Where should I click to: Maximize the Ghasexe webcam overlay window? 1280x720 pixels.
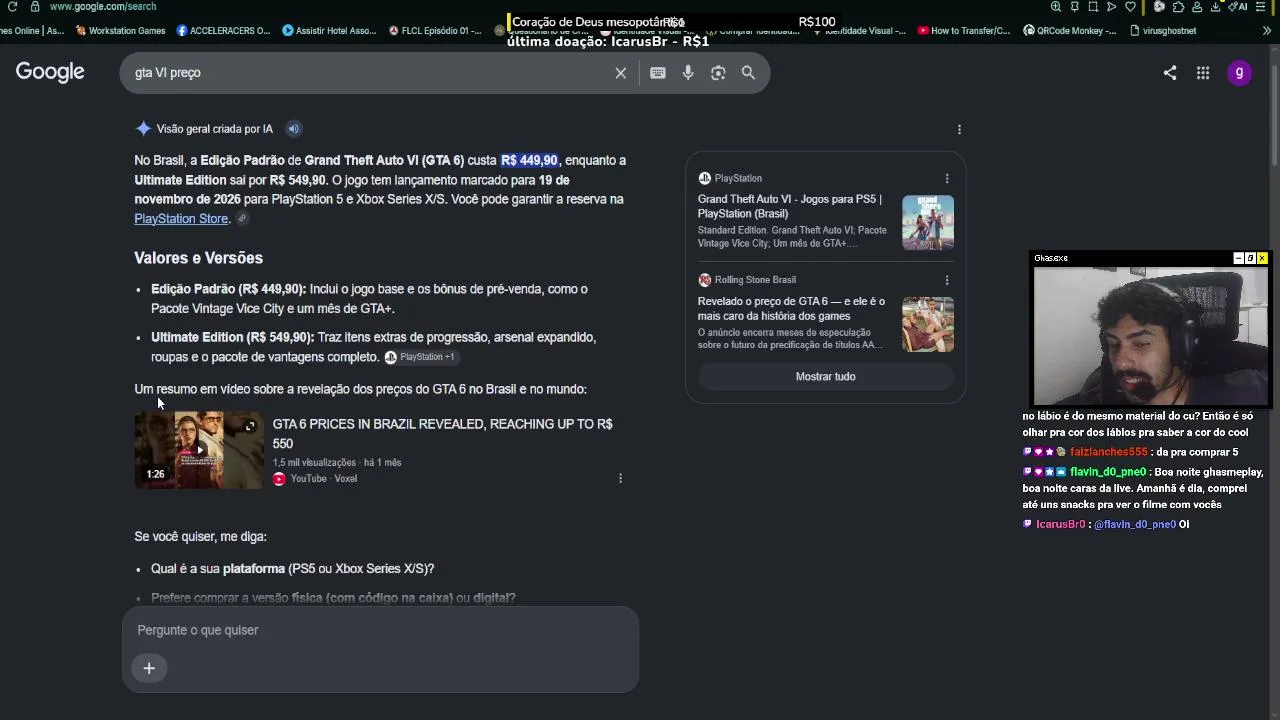1250,258
